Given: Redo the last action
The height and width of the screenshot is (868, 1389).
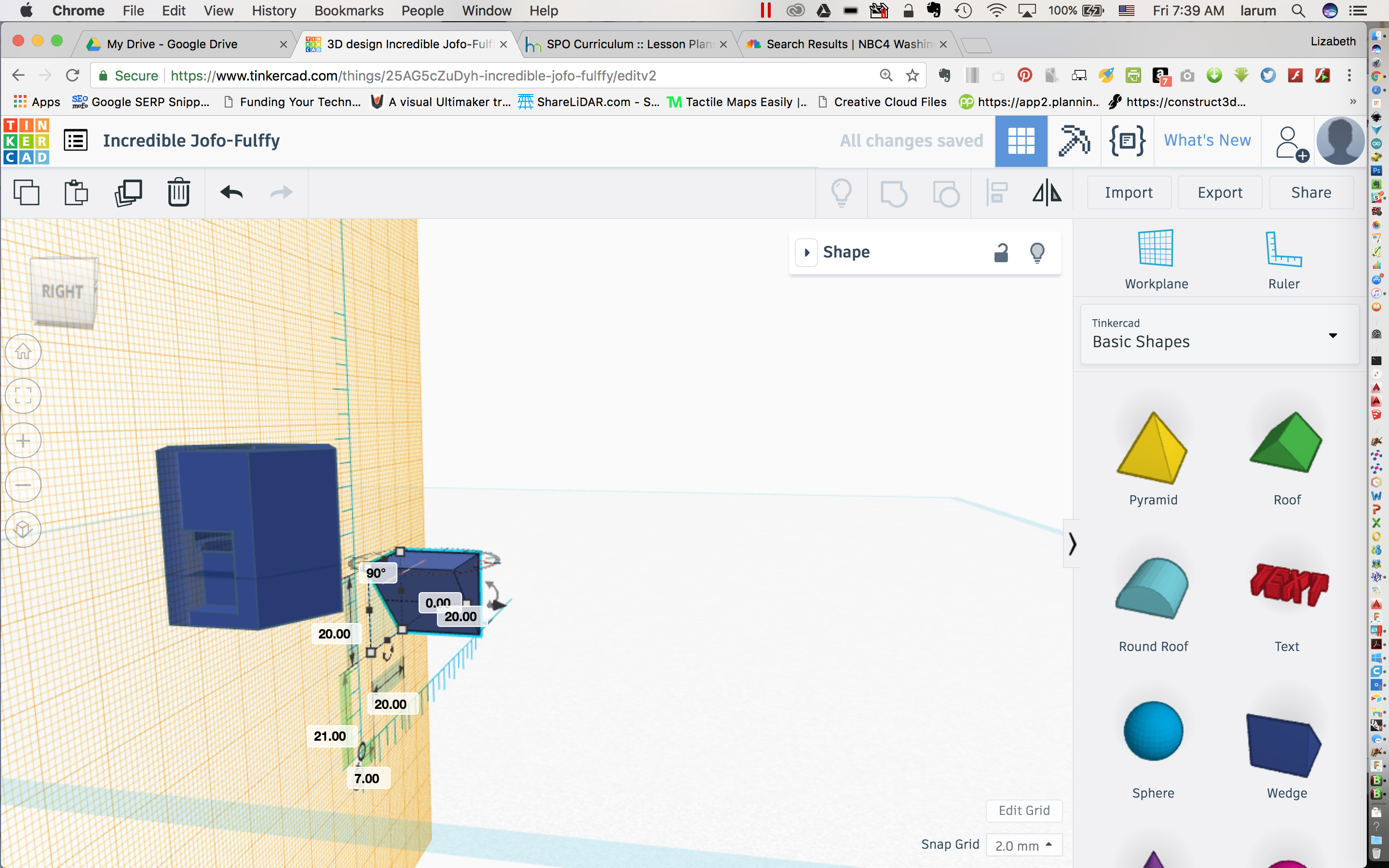Looking at the screenshot, I should pyautogui.click(x=281, y=192).
